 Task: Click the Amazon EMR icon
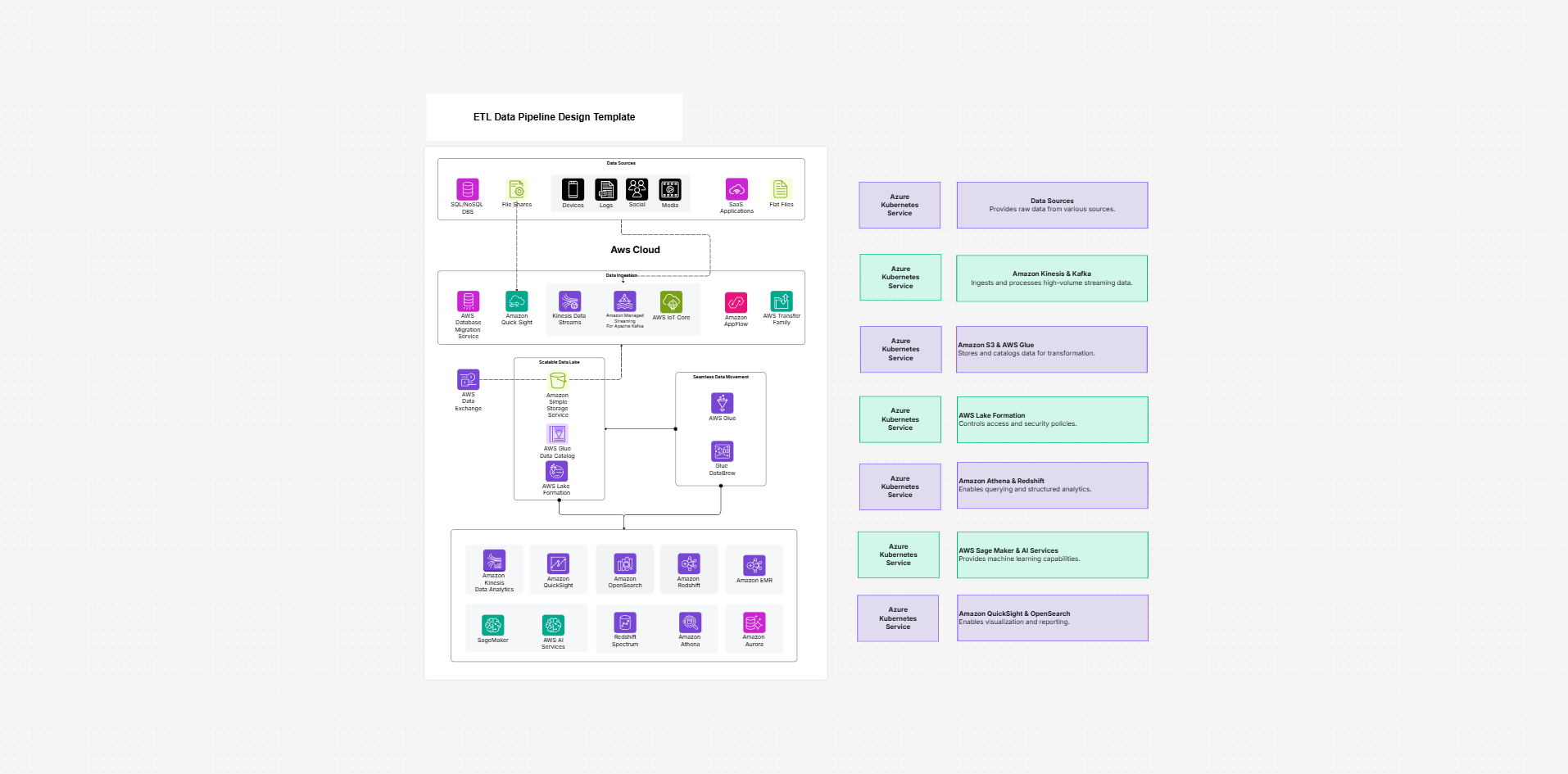pos(755,565)
